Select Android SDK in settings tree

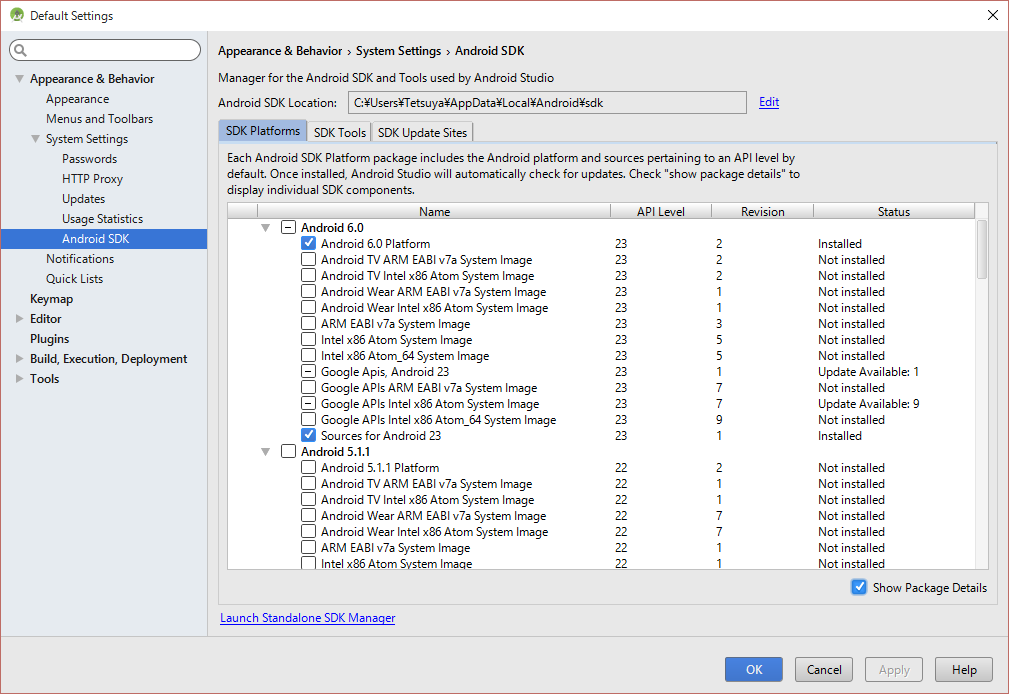coord(104,238)
